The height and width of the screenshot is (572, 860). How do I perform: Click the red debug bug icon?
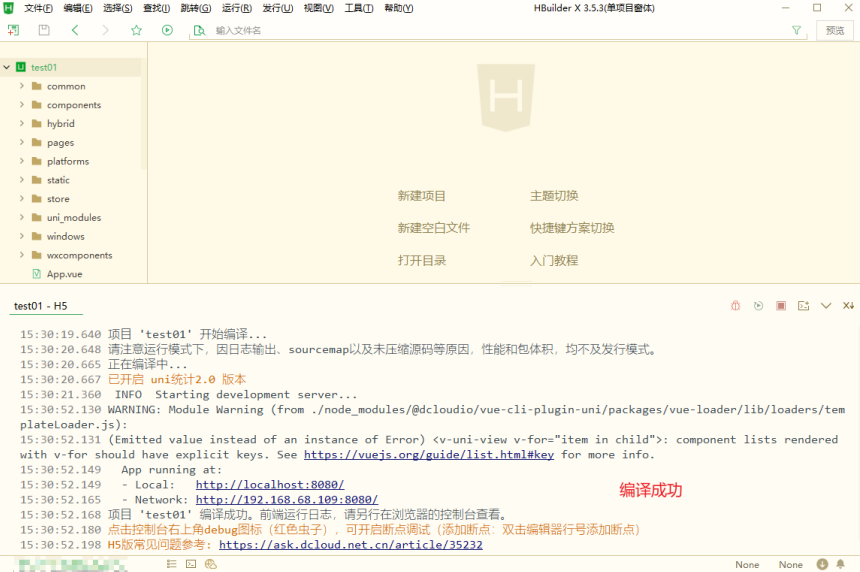(x=735, y=305)
